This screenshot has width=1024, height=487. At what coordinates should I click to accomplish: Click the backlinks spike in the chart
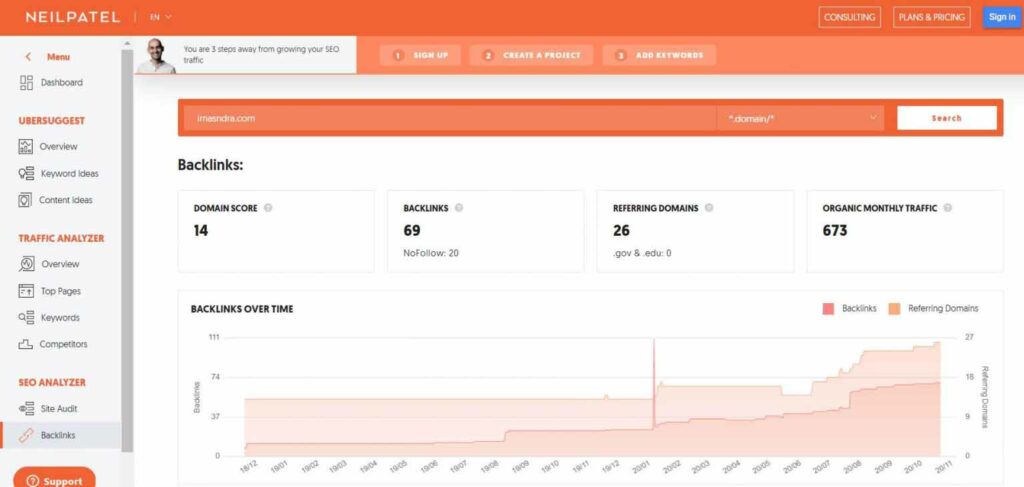(x=654, y=382)
